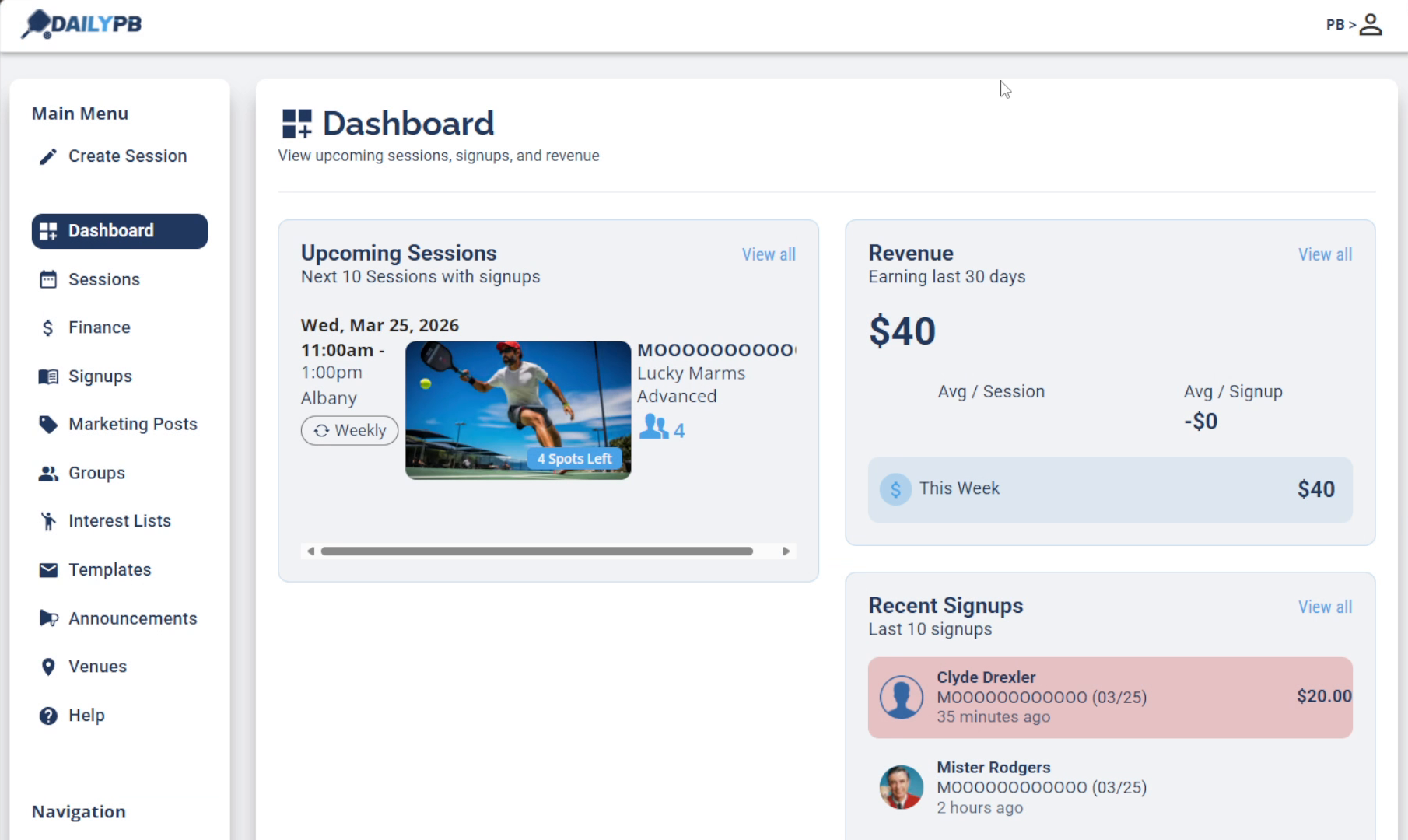Image resolution: width=1408 pixels, height=840 pixels.
Task: Click the Venues map pin icon
Action: [48, 667]
